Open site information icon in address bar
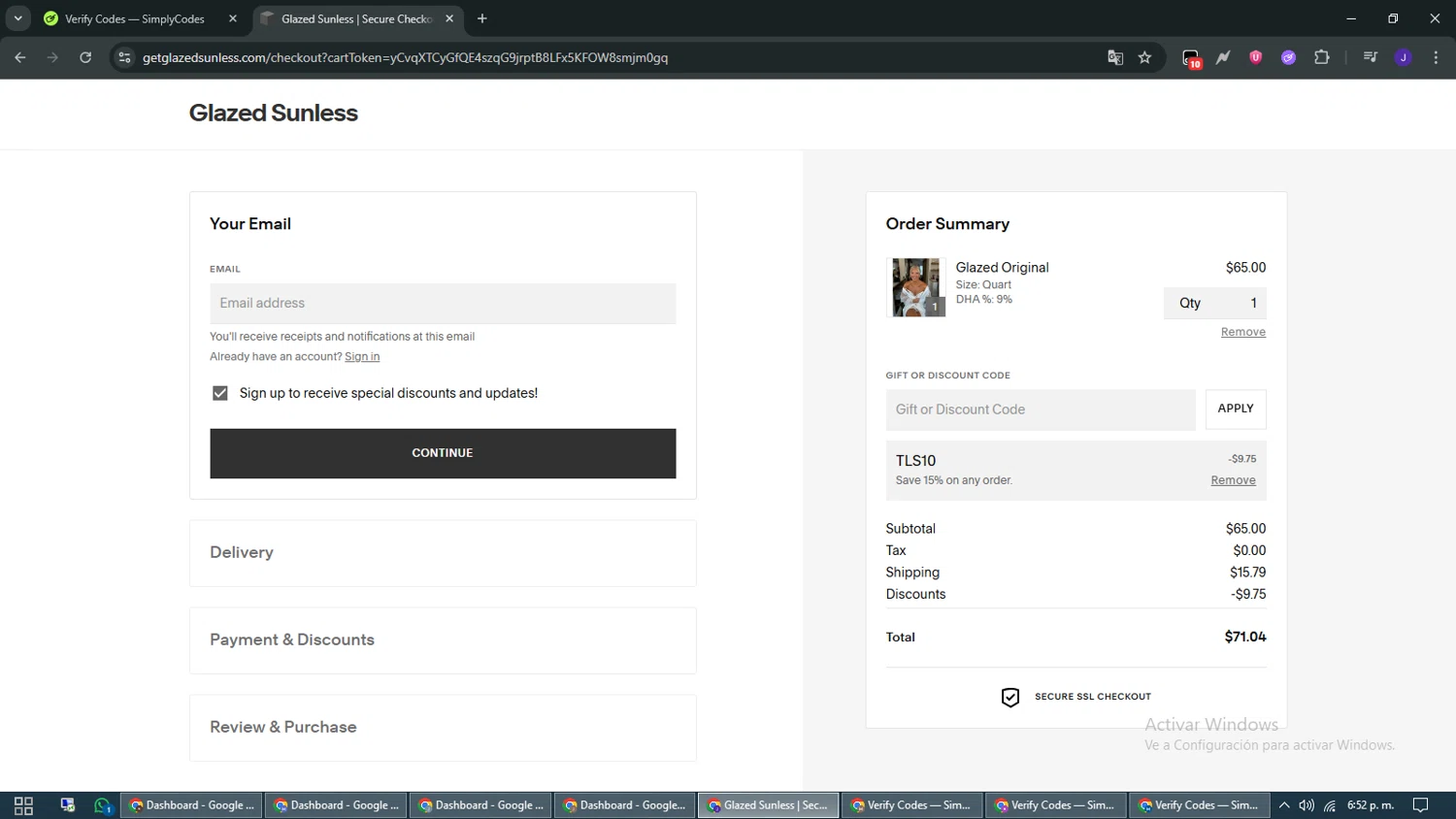 pos(124,57)
